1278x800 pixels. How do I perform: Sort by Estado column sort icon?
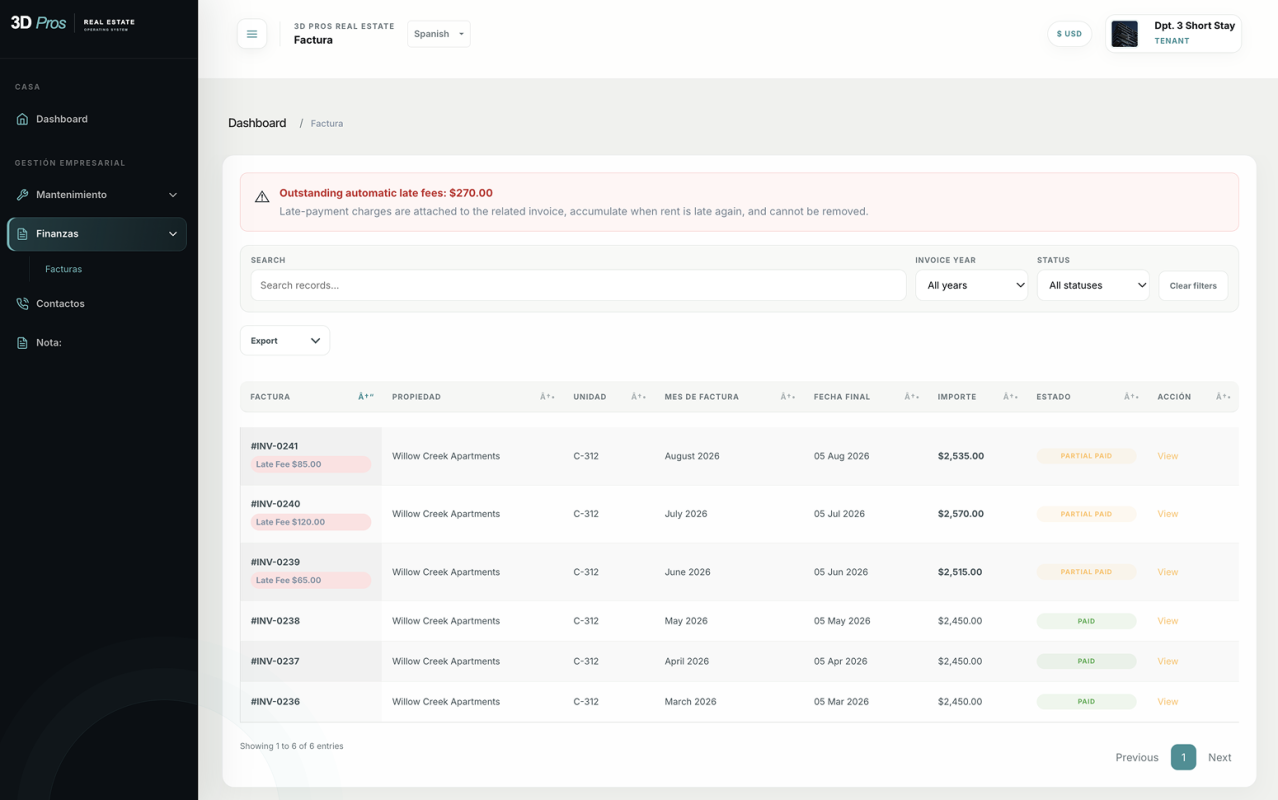(x=1131, y=397)
